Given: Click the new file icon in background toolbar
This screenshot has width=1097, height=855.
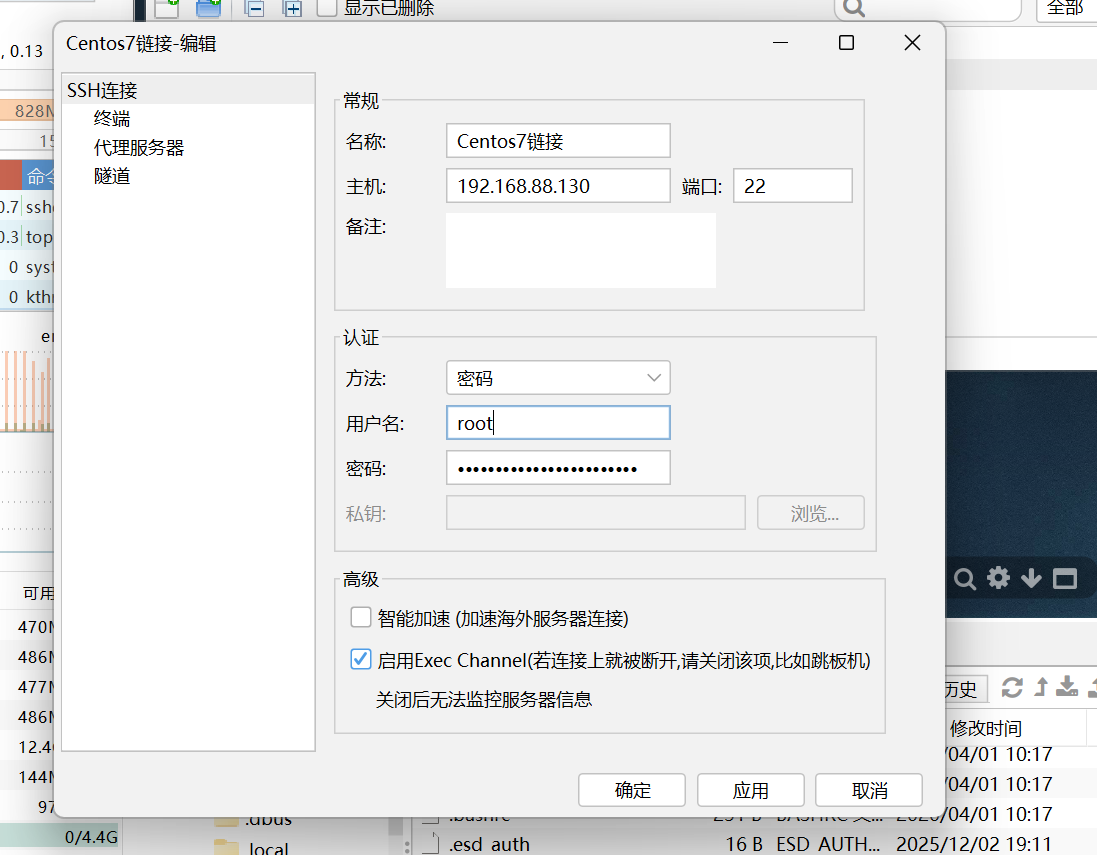Looking at the screenshot, I should pos(167,8).
